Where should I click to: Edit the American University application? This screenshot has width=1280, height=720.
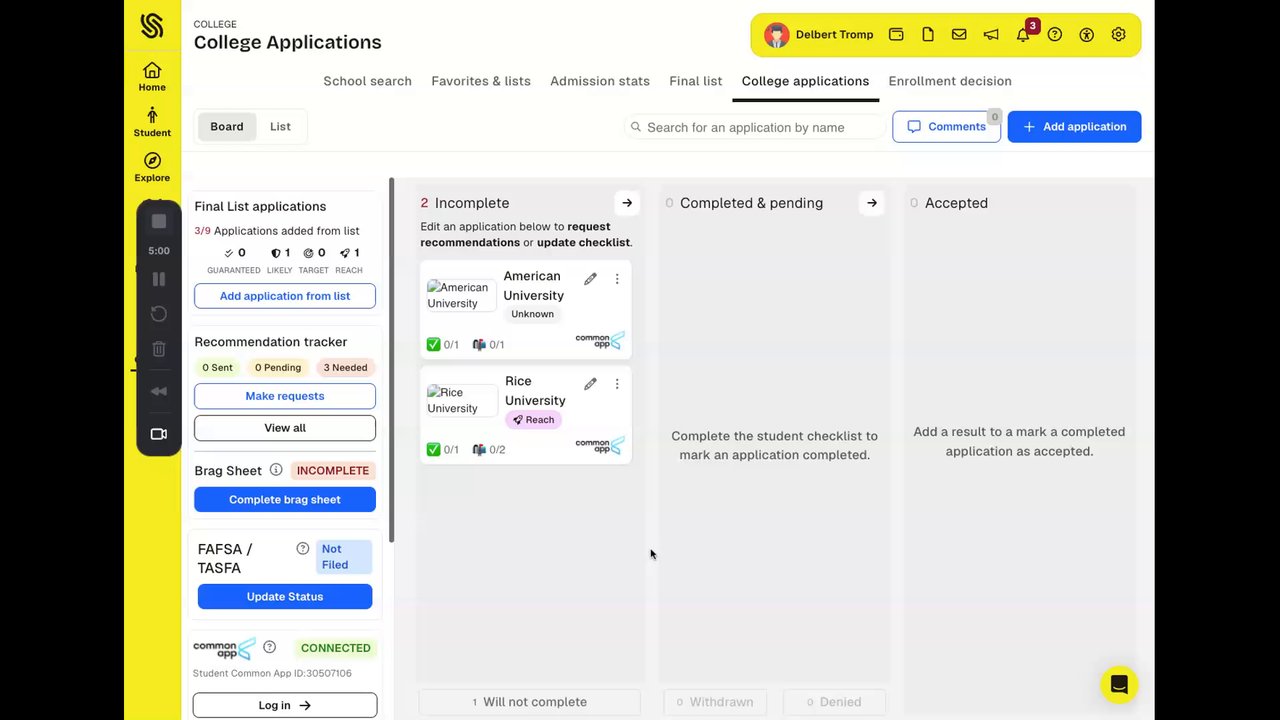coord(590,279)
